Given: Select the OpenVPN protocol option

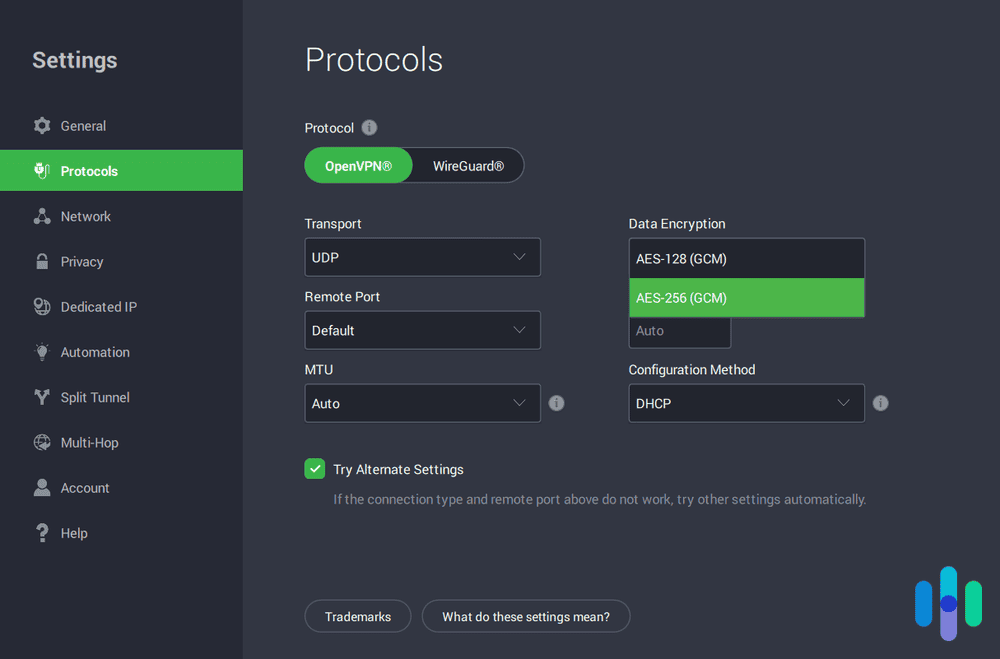Looking at the screenshot, I should coord(358,165).
